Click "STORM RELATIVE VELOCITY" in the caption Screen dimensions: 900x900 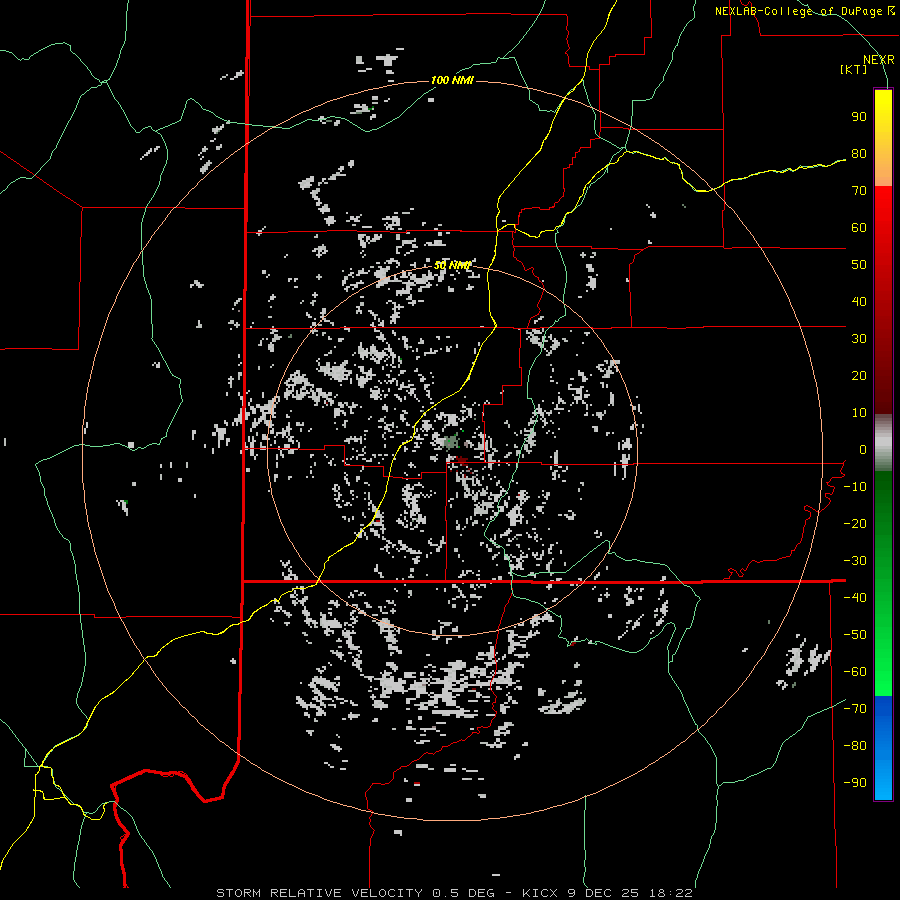[319, 893]
